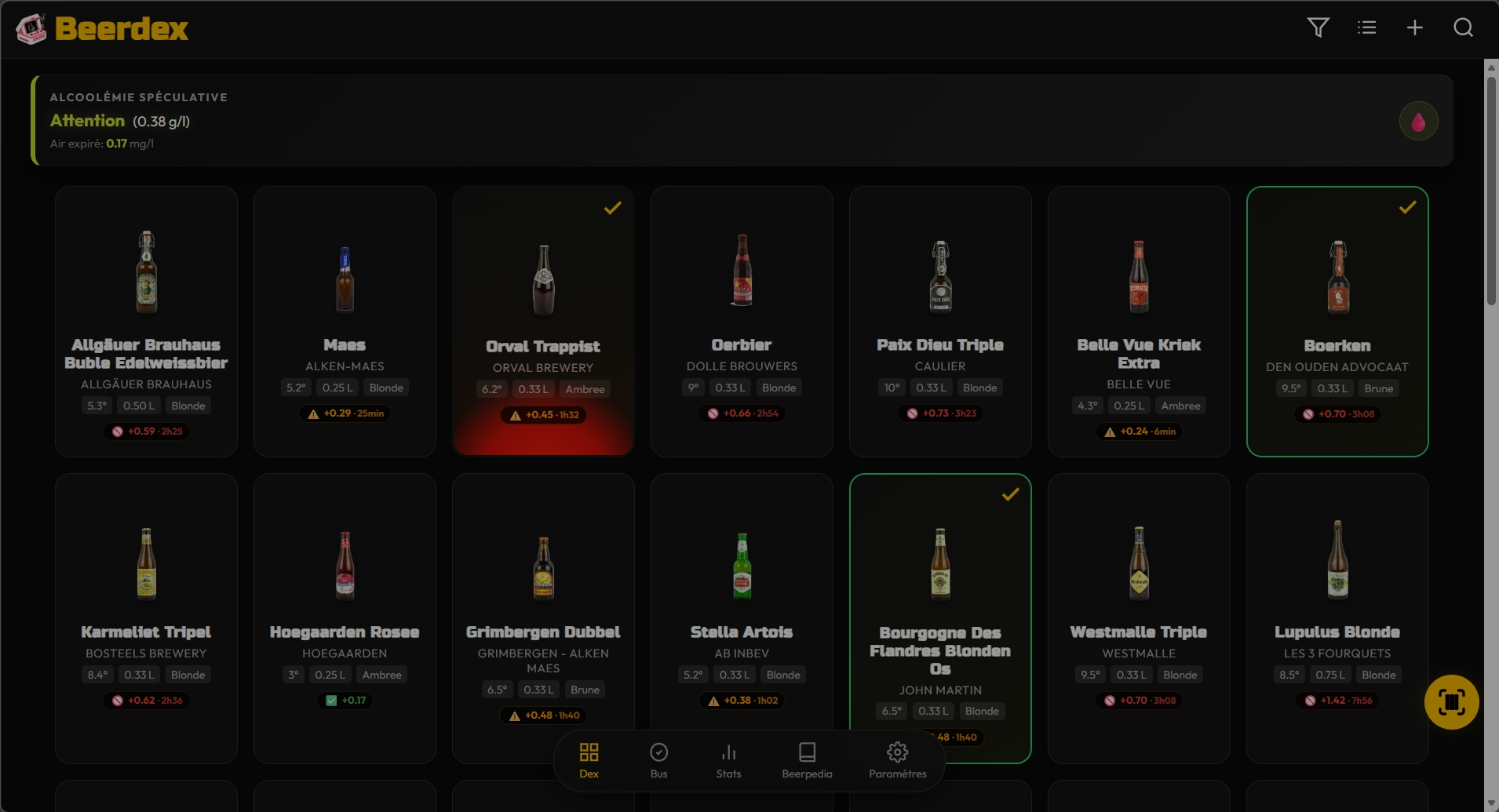Select the Stella Artois bottle image

(742, 566)
